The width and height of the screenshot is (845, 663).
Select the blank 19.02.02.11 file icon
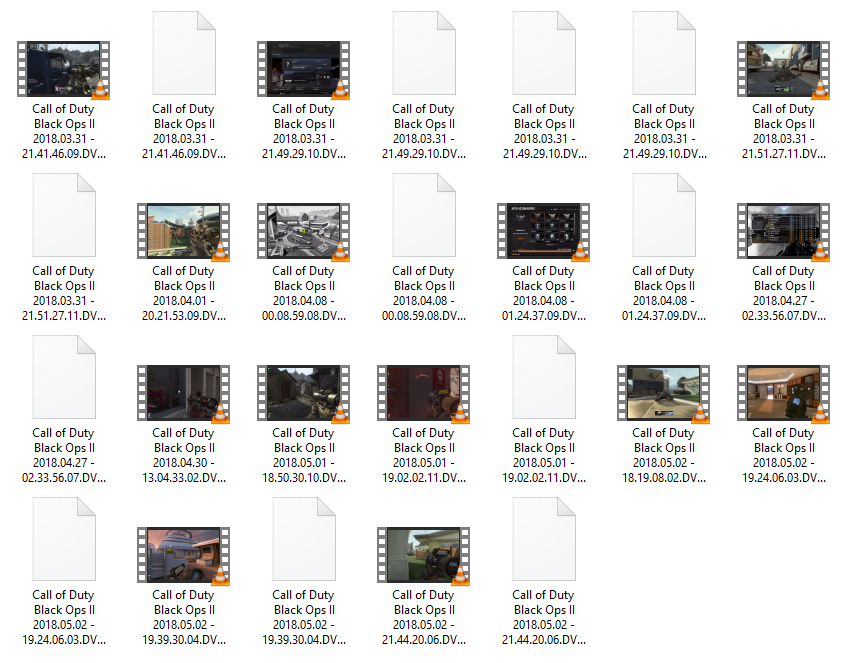[x=544, y=377]
